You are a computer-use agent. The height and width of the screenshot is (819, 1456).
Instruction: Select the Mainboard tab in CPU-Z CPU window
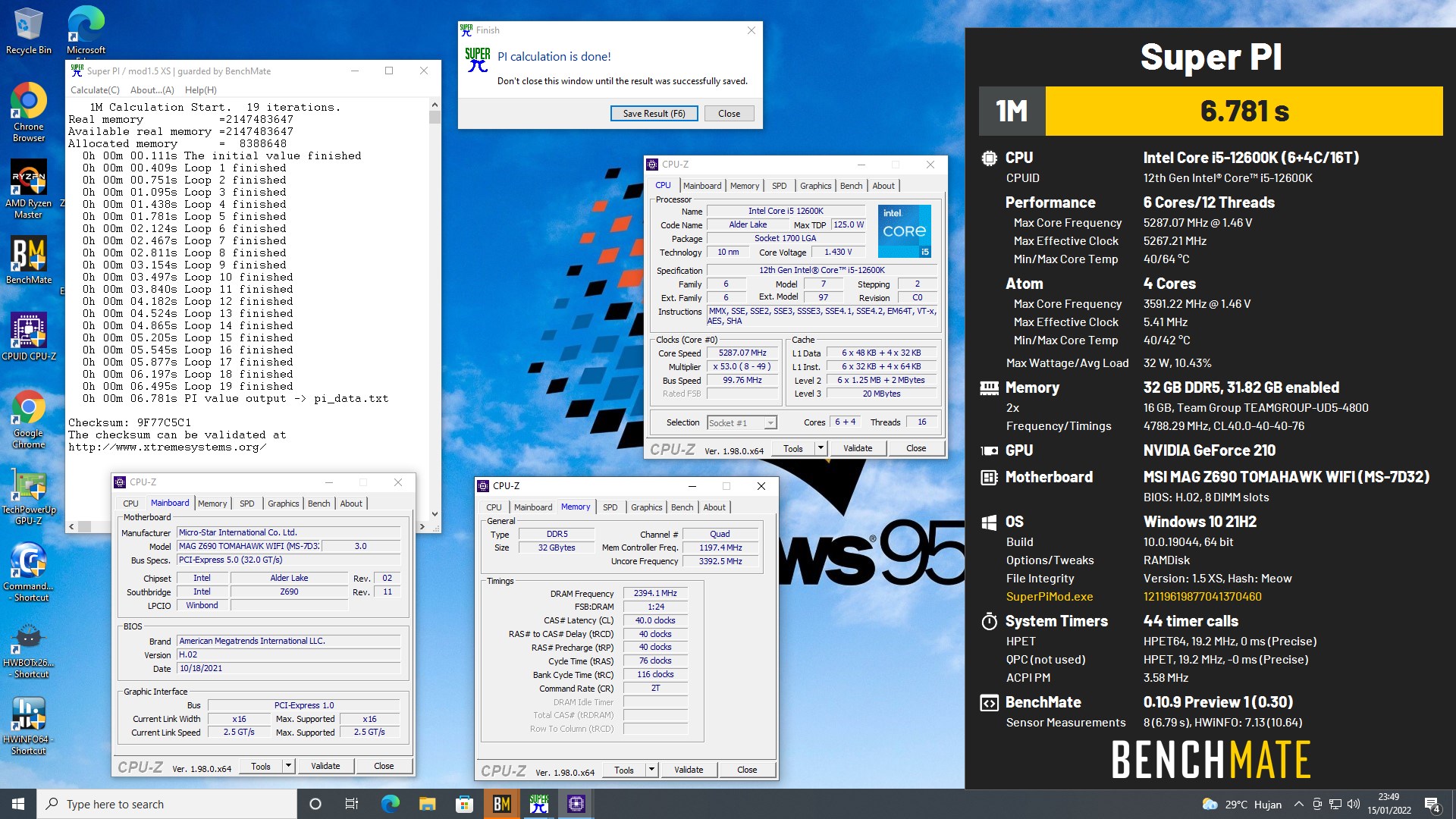click(702, 186)
